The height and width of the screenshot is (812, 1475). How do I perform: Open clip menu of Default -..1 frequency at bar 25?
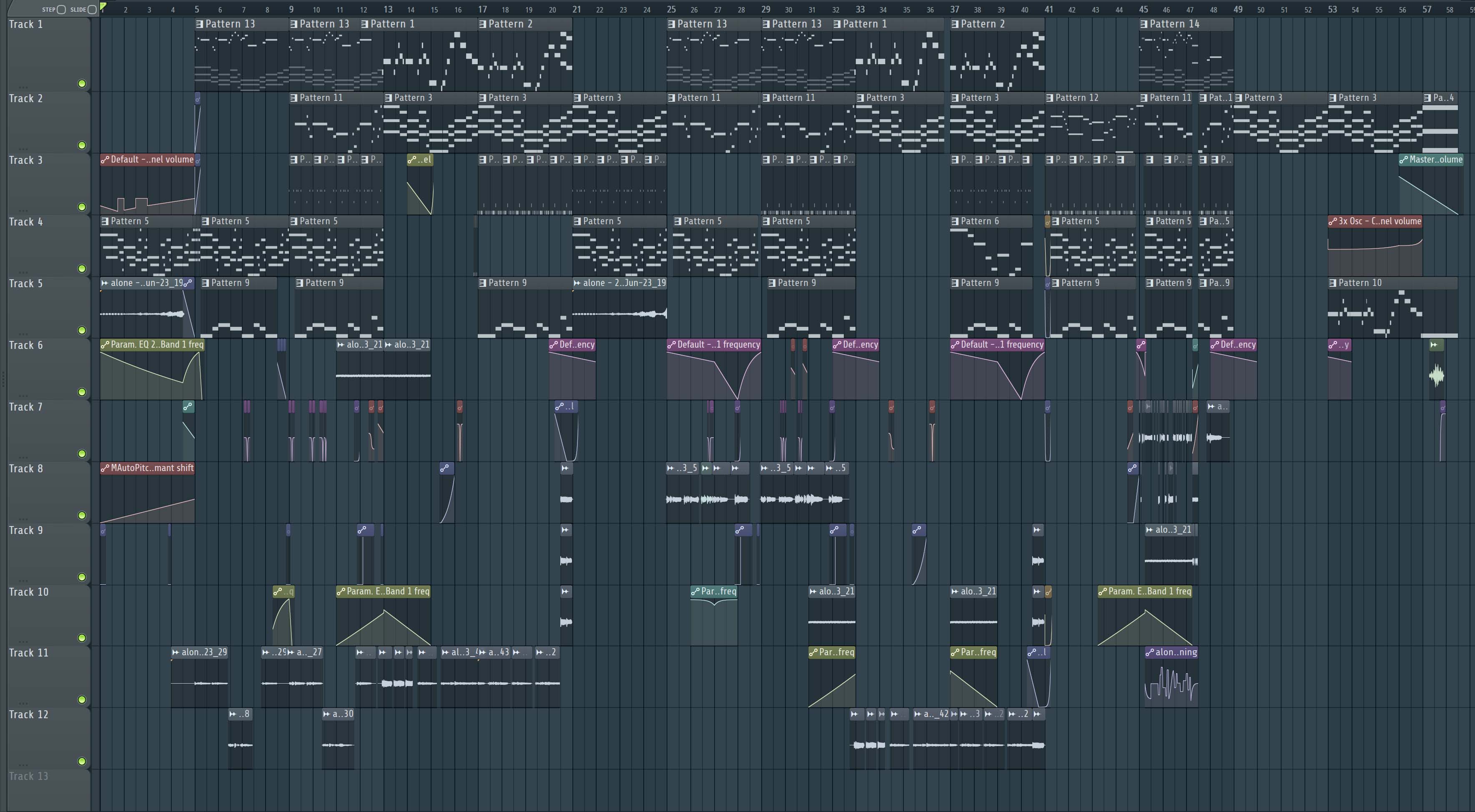click(672, 345)
